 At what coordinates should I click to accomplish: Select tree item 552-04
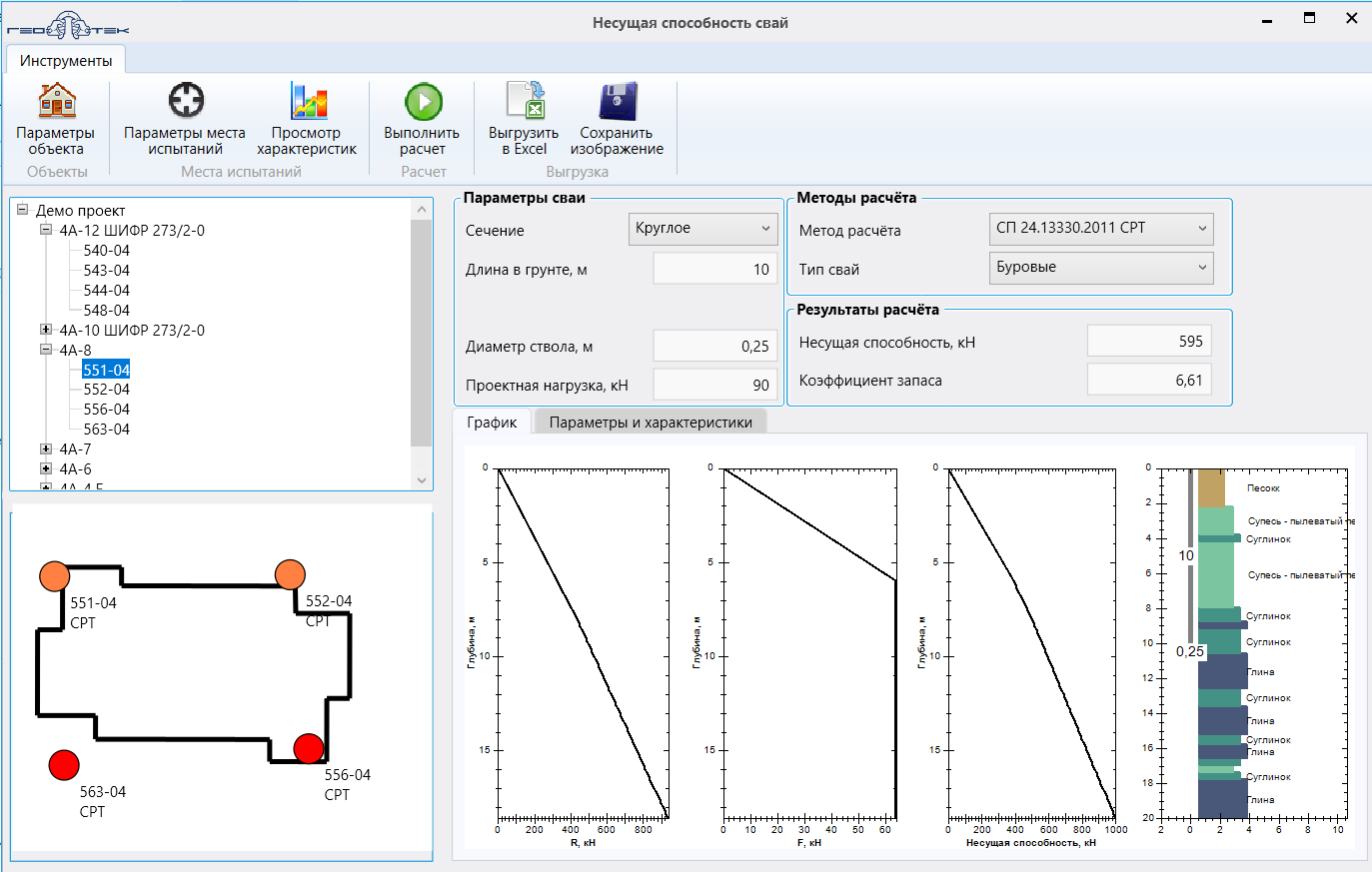(x=107, y=390)
